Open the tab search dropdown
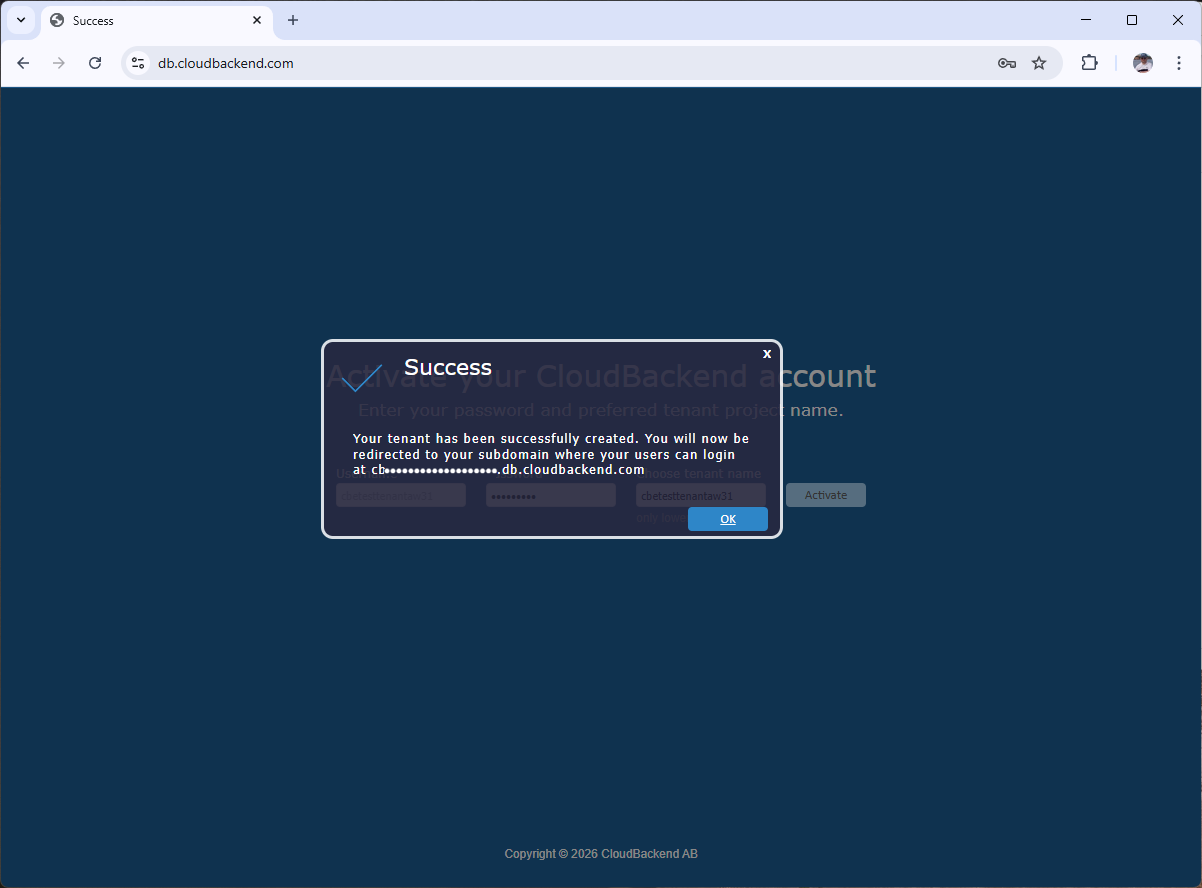Image resolution: width=1202 pixels, height=888 pixels. [x=21, y=20]
